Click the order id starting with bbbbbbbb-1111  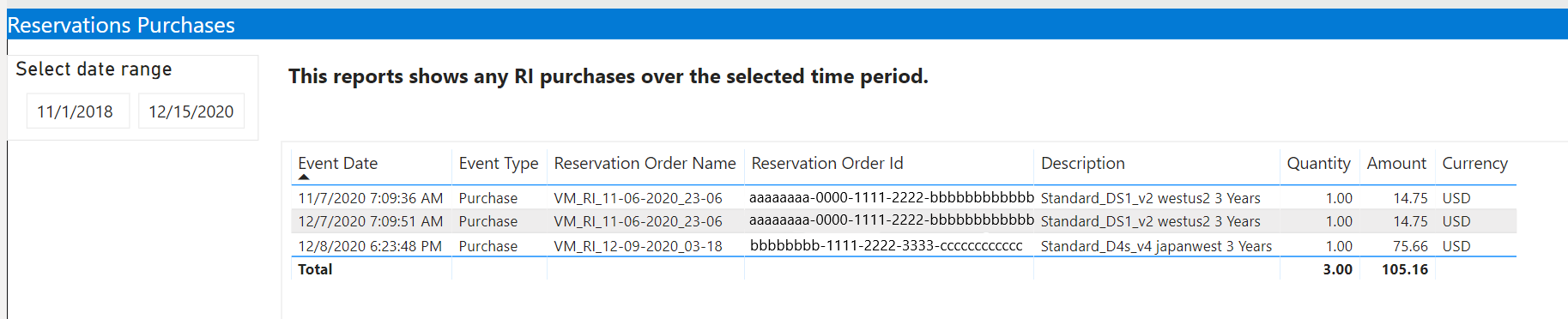(x=886, y=245)
